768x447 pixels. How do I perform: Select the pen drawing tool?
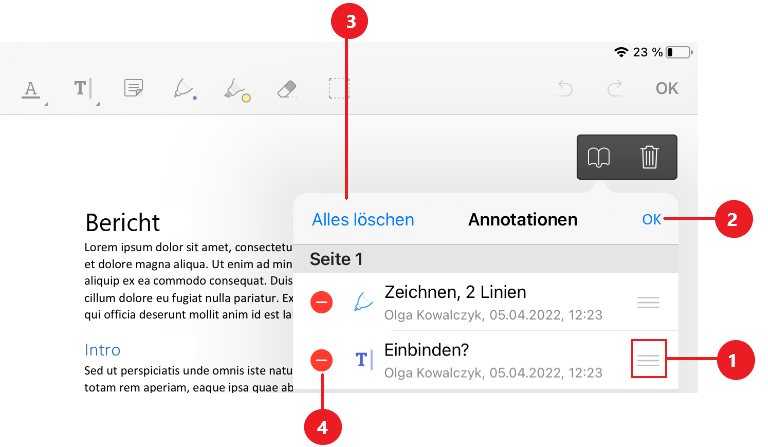point(184,89)
